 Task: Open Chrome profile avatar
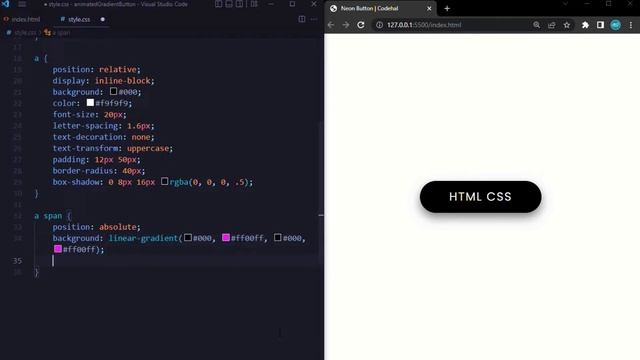coord(616,25)
